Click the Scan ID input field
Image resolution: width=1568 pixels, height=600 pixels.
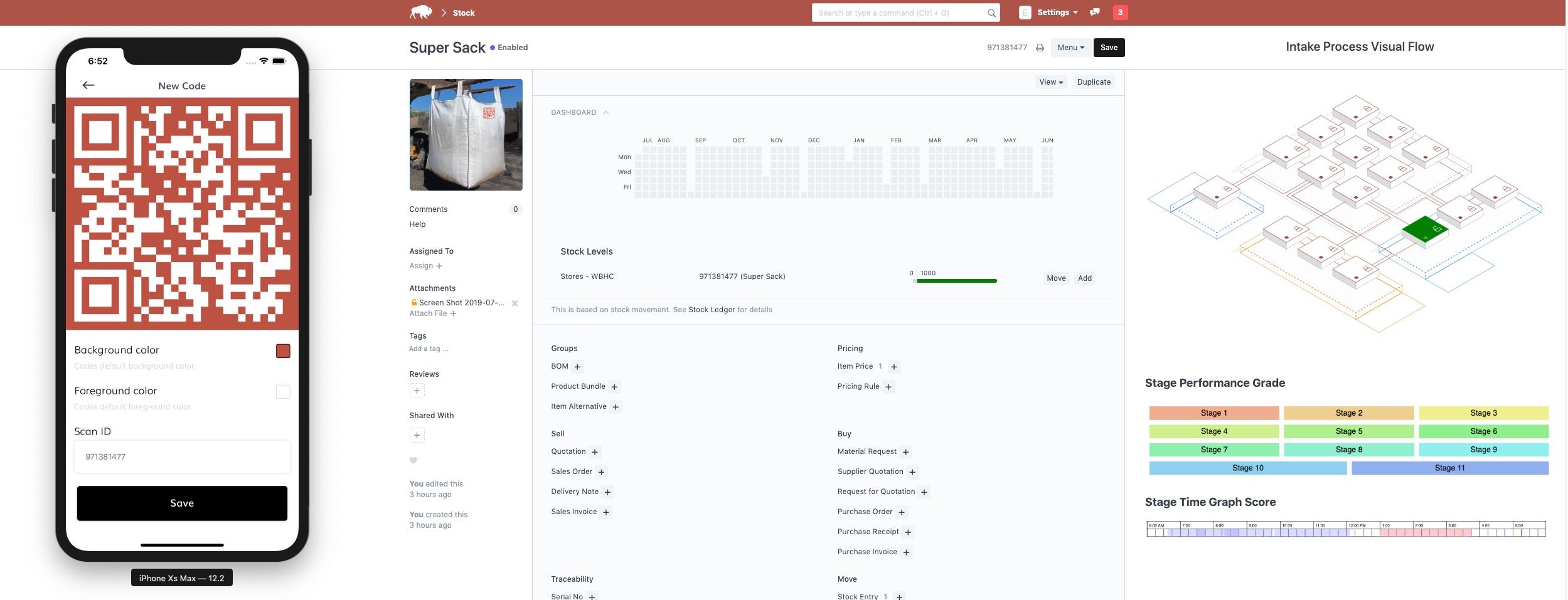(x=182, y=457)
